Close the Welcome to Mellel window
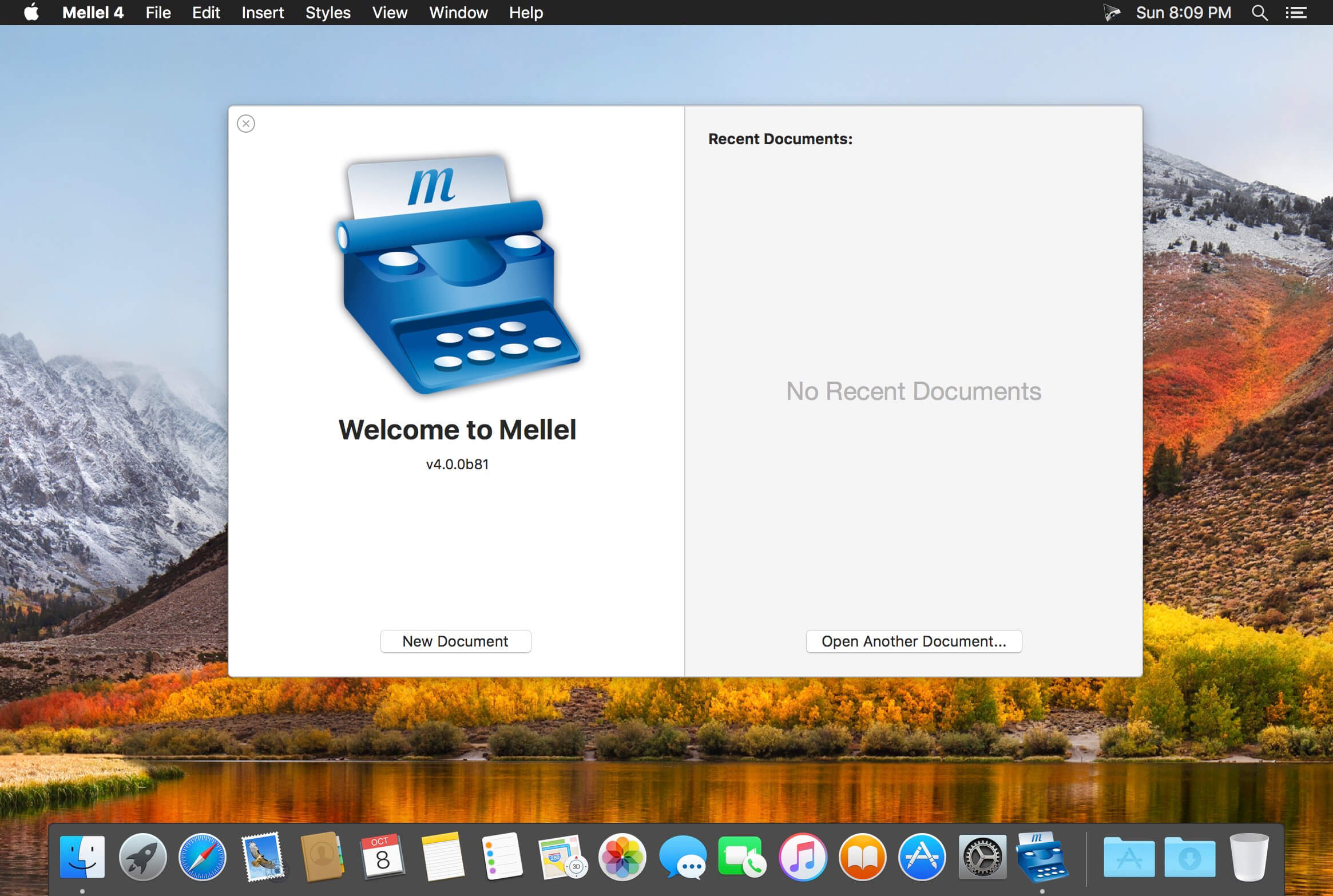 (x=246, y=124)
